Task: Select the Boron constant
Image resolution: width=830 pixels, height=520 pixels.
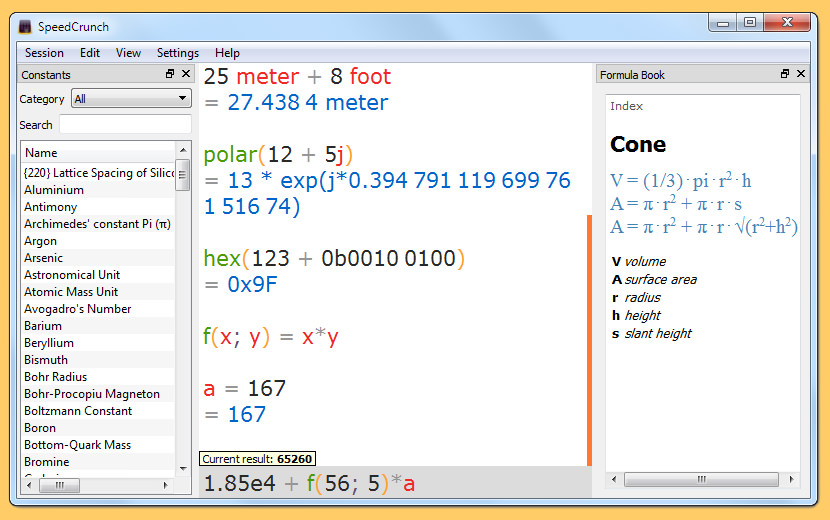Action: [98, 427]
